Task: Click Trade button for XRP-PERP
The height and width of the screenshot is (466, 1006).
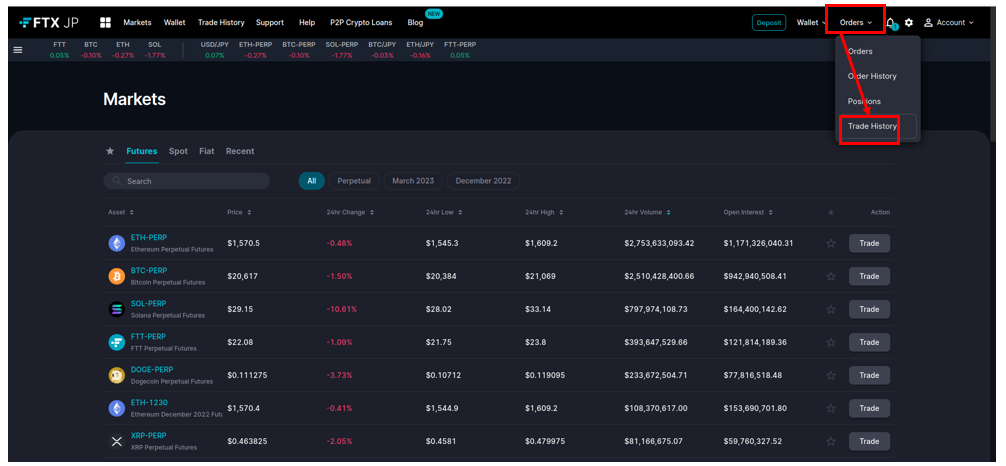Action: pos(869,442)
